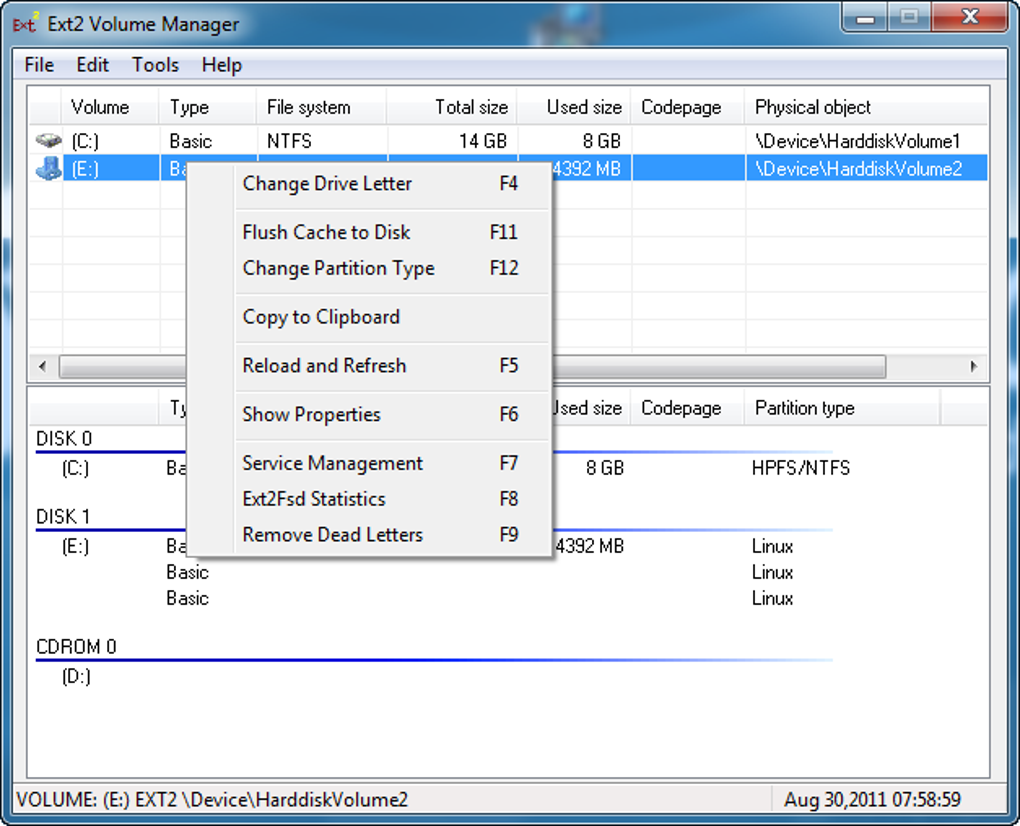Open the Tools menu

point(155,65)
